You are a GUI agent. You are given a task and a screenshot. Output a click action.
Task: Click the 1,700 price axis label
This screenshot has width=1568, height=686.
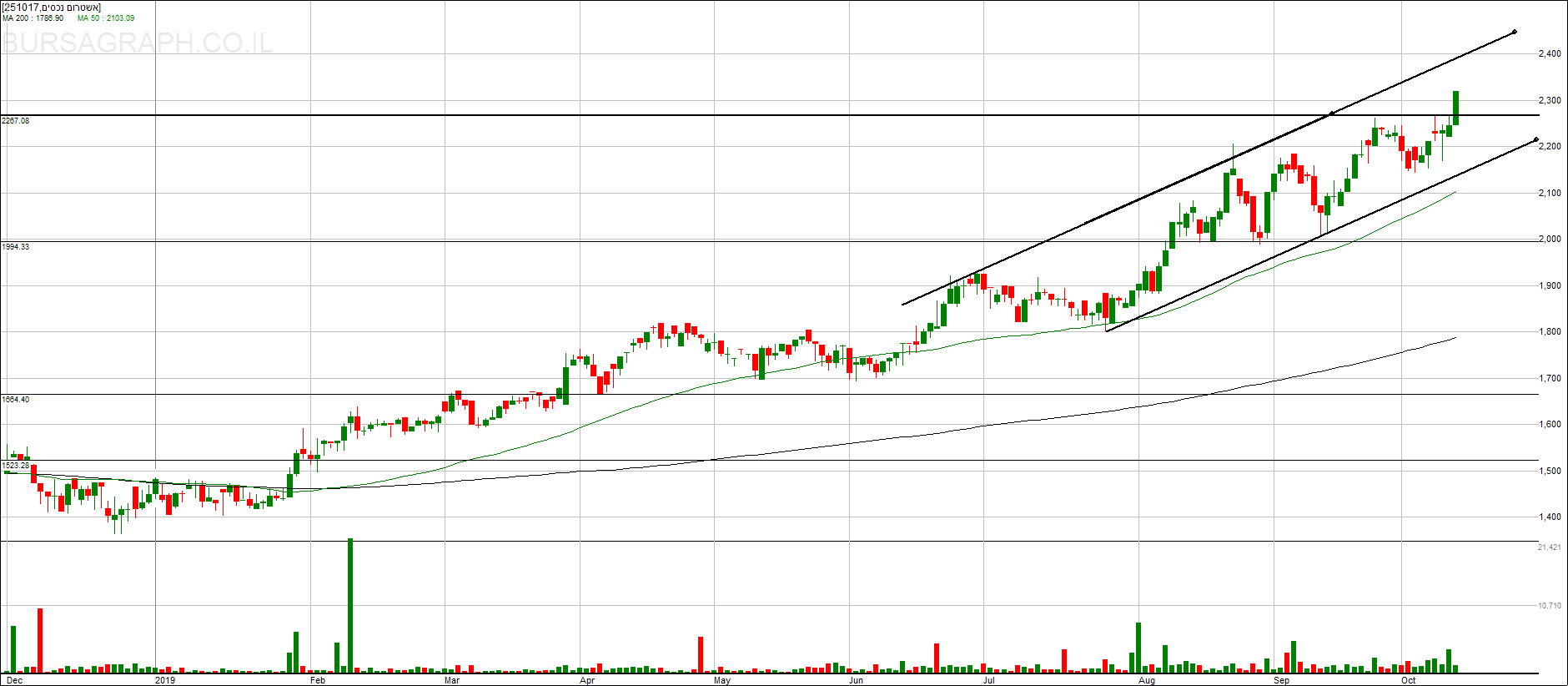tap(1550, 378)
